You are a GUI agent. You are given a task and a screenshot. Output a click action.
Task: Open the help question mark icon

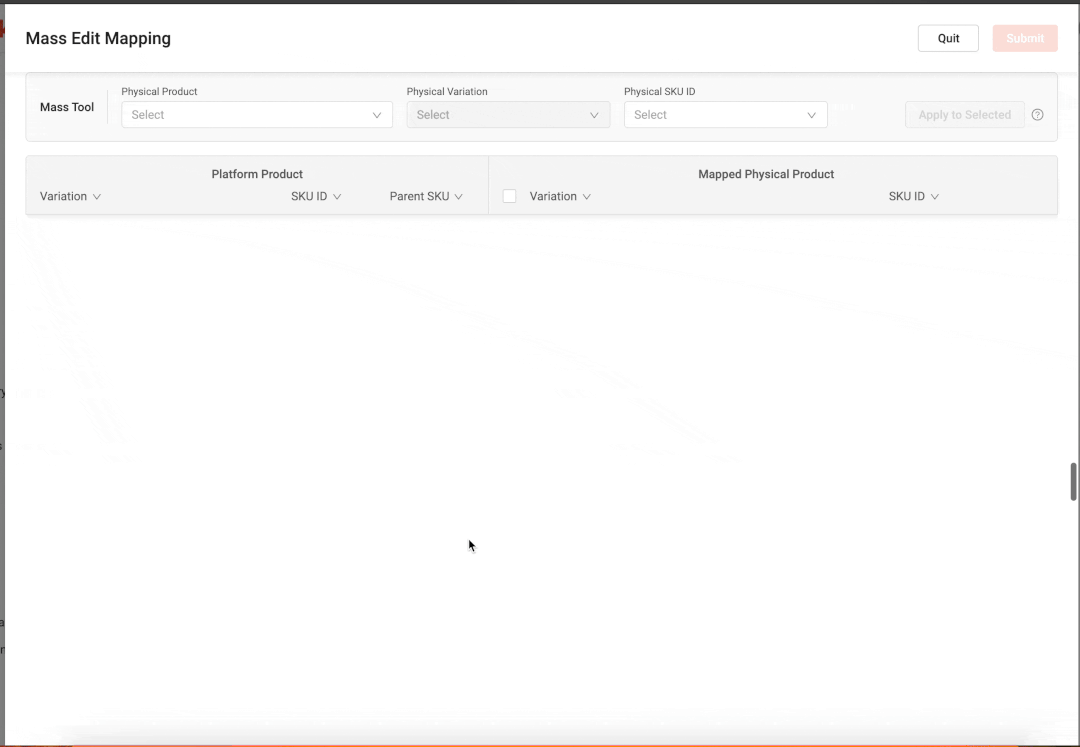coord(1037,115)
